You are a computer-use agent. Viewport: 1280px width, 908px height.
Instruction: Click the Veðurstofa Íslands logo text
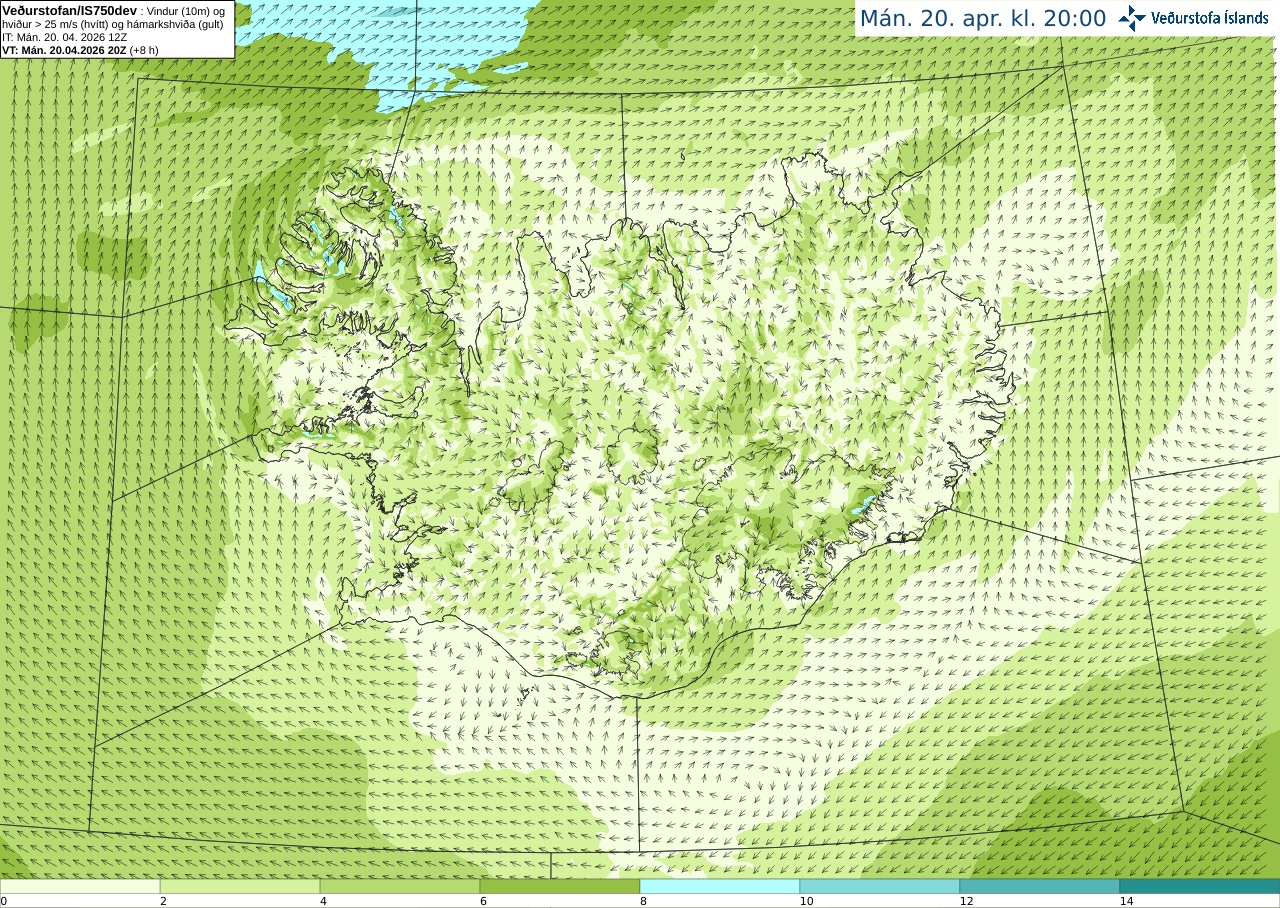1210,18
